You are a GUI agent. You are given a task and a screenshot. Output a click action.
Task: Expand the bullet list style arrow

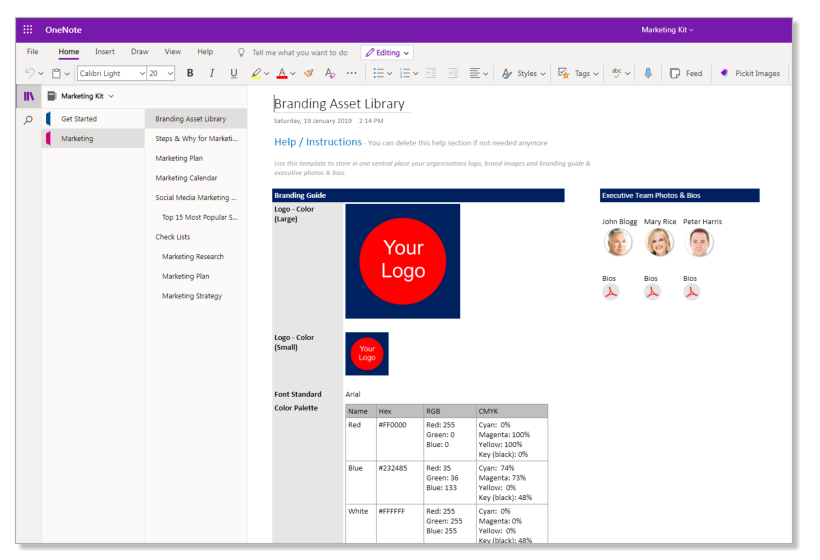[389, 74]
